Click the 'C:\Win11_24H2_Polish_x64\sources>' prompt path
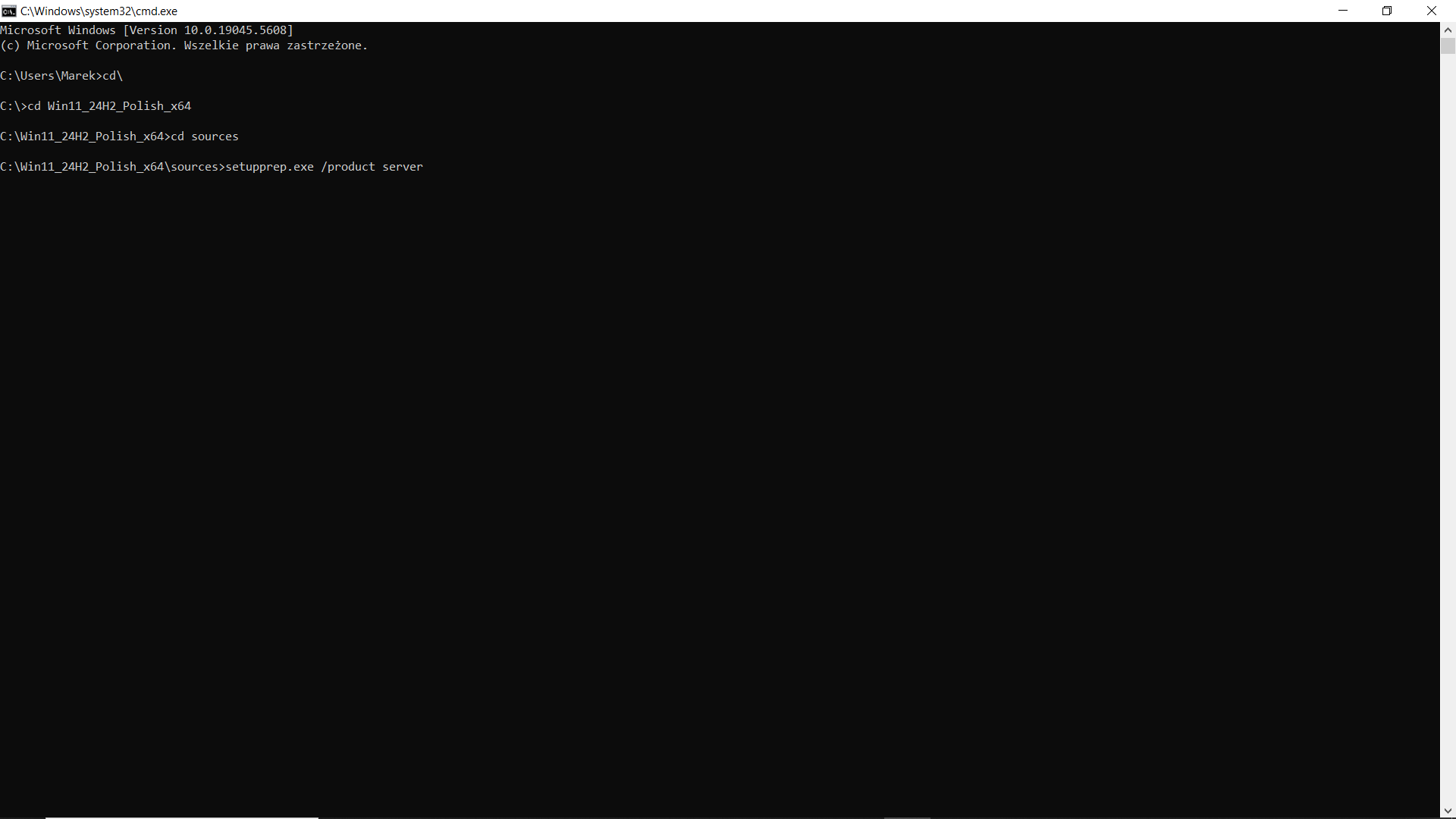 click(x=112, y=167)
